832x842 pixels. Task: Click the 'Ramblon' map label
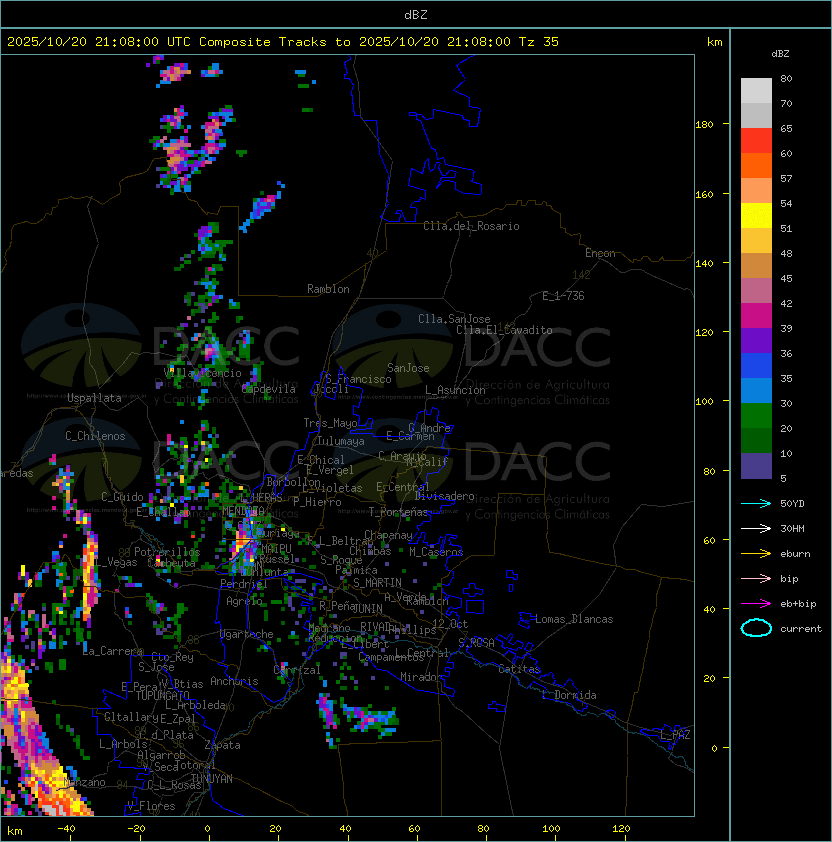point(328,289)
